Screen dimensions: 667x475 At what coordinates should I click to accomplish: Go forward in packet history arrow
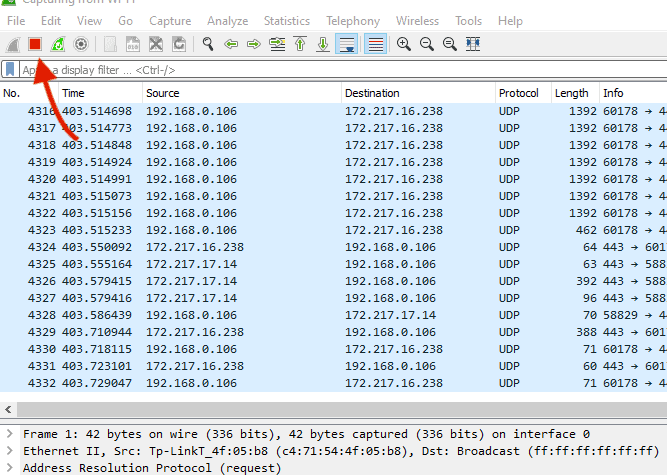click(x=254, y=44)
